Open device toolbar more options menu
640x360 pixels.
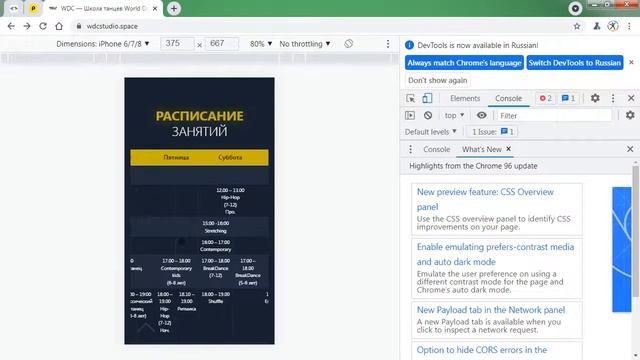coord(388,44)
